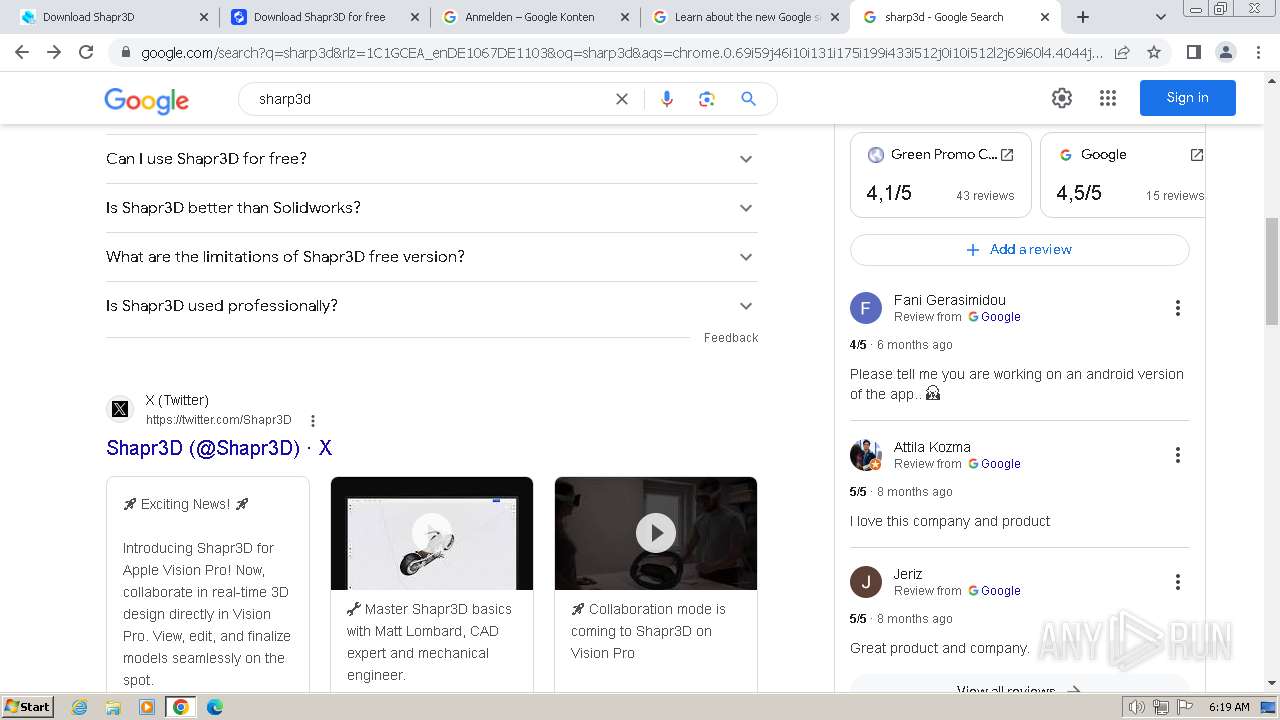Screen dimensions: 1280x720
Task: Click the volume icon in system tray
Action: tap(1136, 707)
